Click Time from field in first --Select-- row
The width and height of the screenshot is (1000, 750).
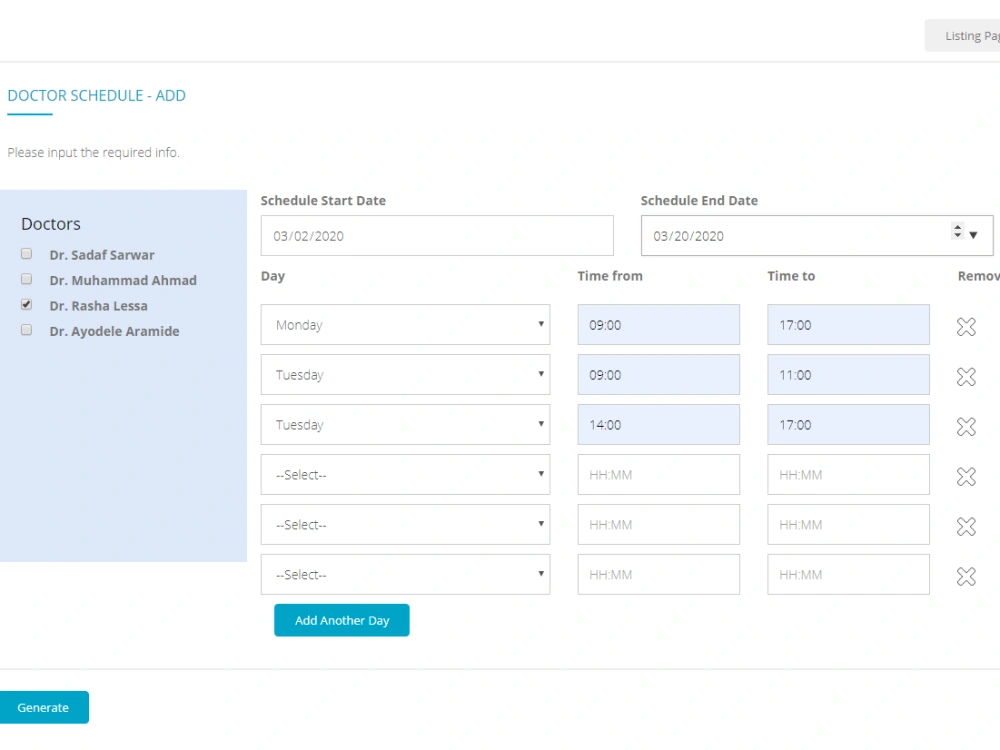tap(659, 474)
